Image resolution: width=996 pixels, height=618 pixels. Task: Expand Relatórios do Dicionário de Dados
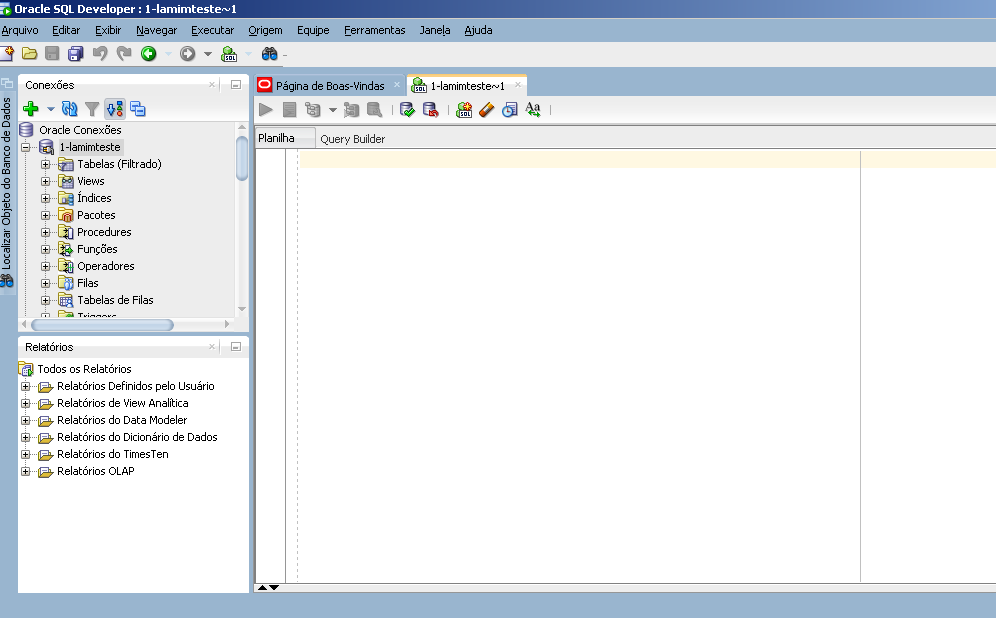25,438
